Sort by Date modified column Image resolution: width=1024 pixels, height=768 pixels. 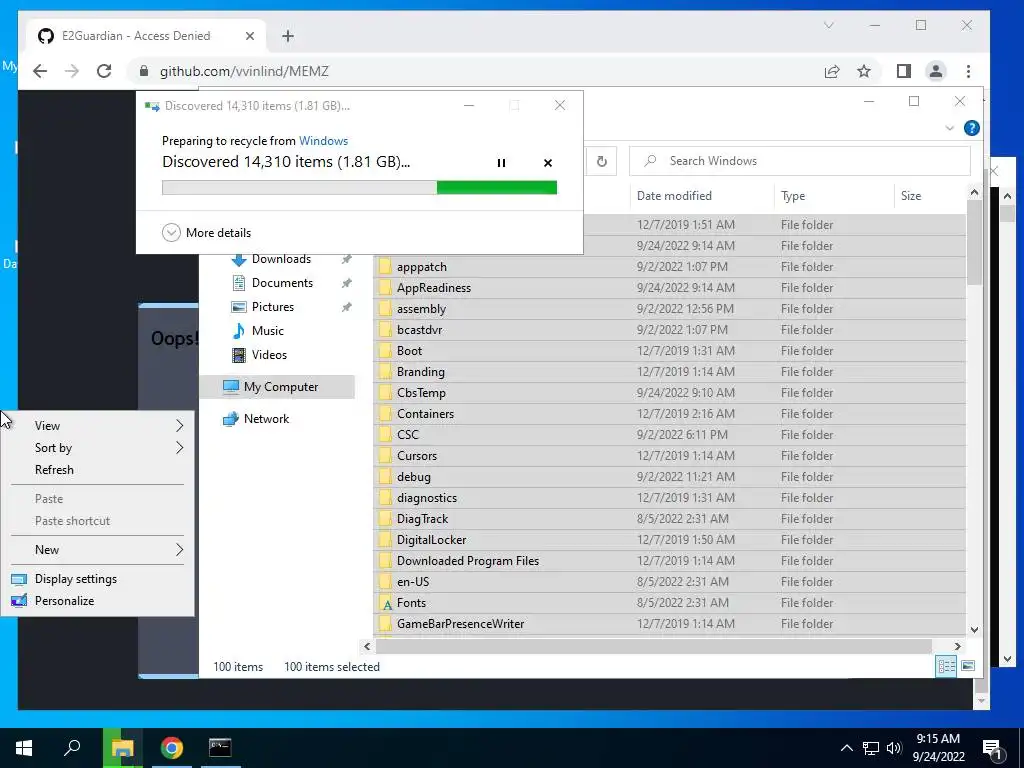click(x=674, y=196)
